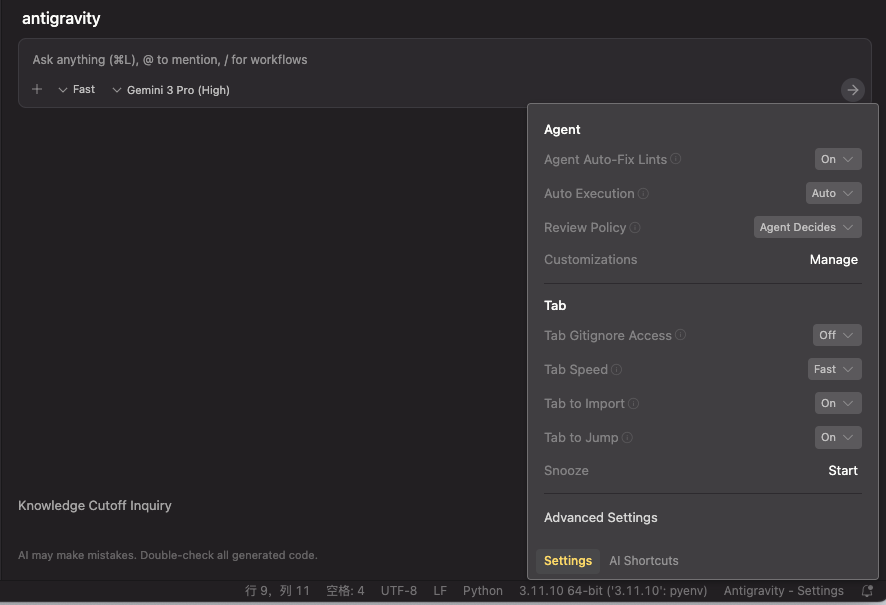Click the send arrow in the prompt box
Screen dimensions: 886x605
pyautogui.click(x=852, y=89)
